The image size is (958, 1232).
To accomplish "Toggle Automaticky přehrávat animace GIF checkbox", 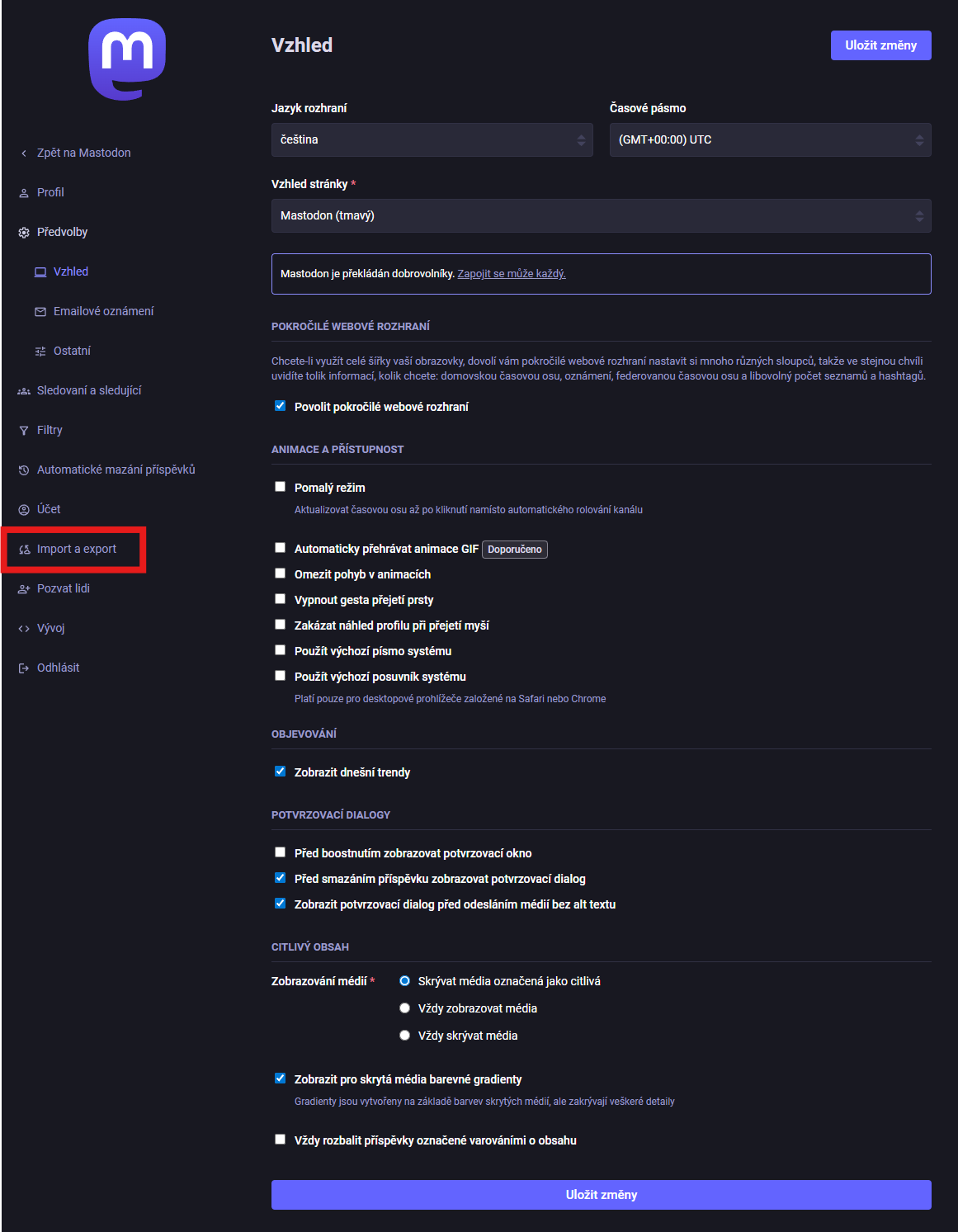I will (281, 548).
